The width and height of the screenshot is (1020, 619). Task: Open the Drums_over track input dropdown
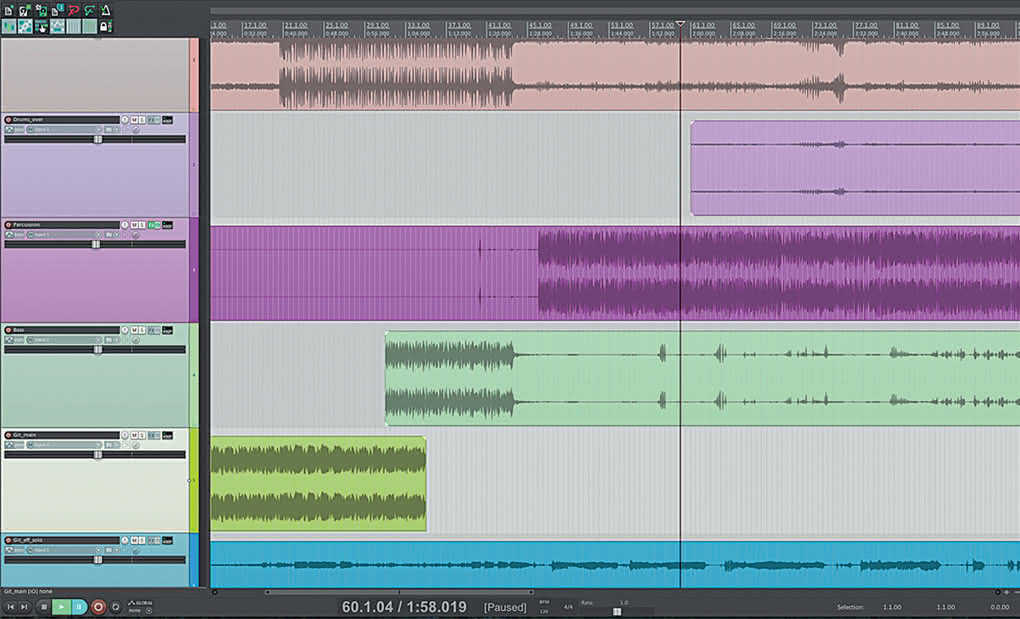(x=64, y=129)
